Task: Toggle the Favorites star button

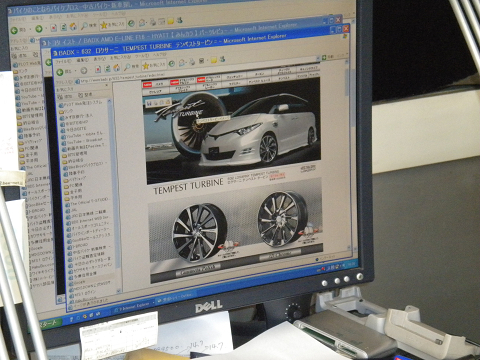Action: [x=154, y=65]
